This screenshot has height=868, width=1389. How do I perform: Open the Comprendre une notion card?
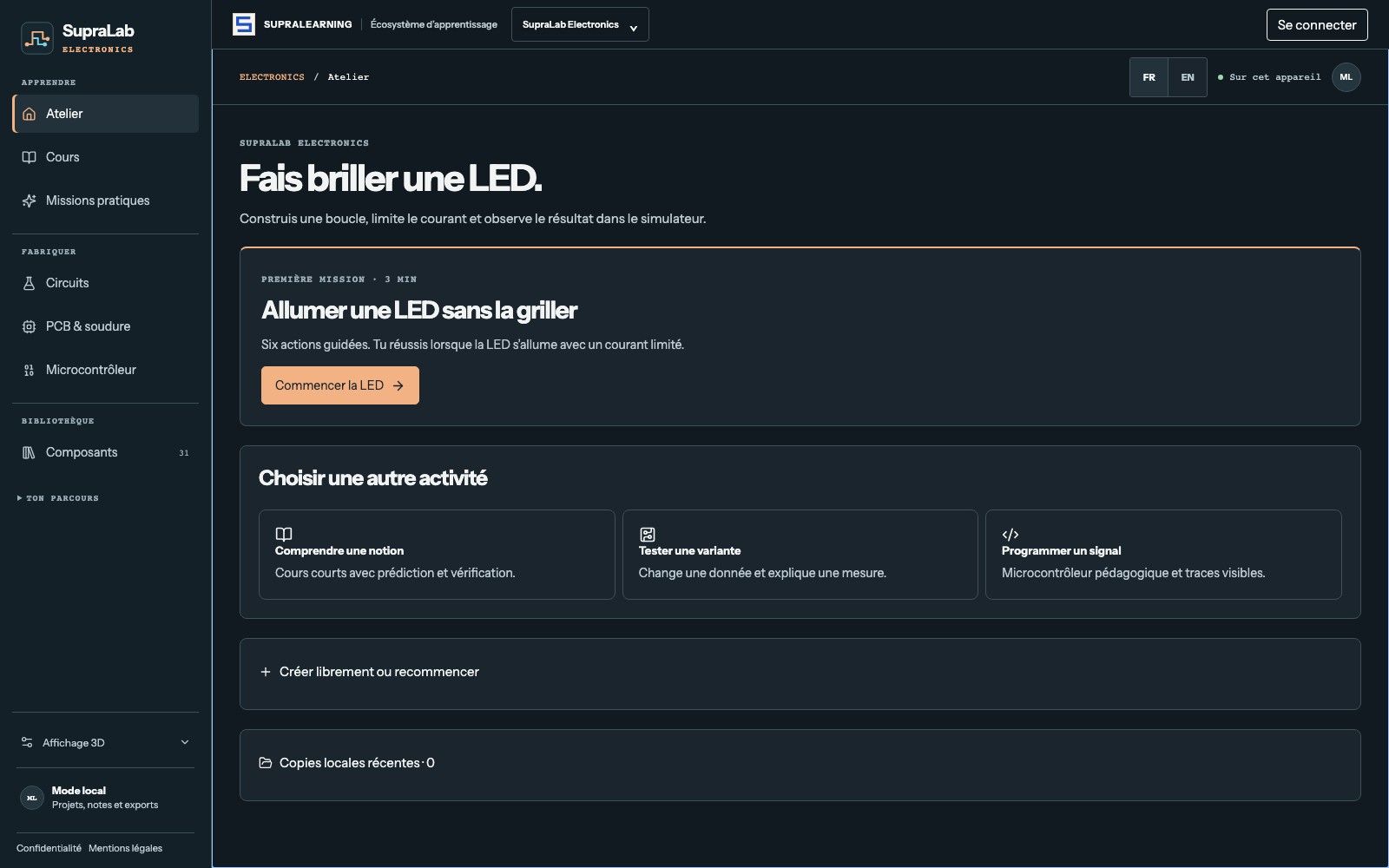[x=437, y=555]
